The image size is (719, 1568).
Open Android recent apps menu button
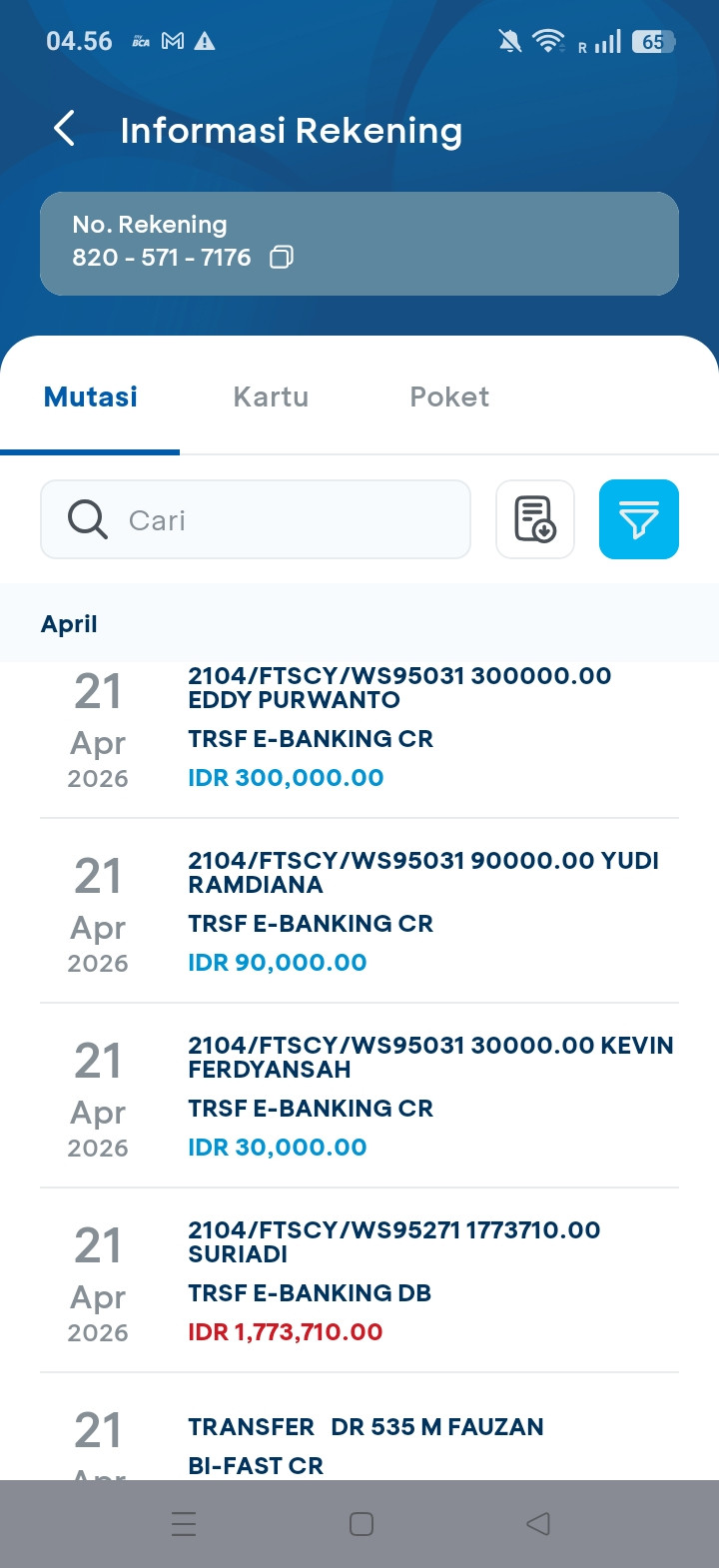184,1524
